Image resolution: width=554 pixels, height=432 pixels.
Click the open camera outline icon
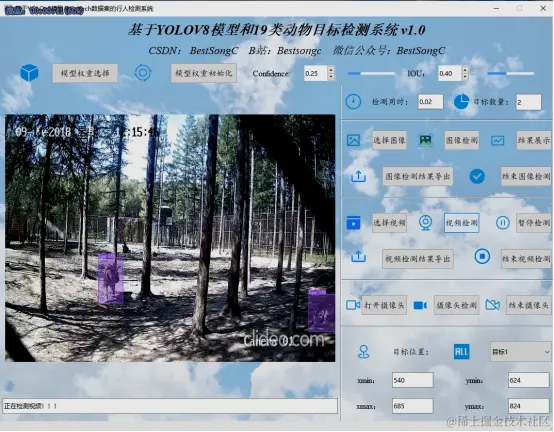pos(353,305)
